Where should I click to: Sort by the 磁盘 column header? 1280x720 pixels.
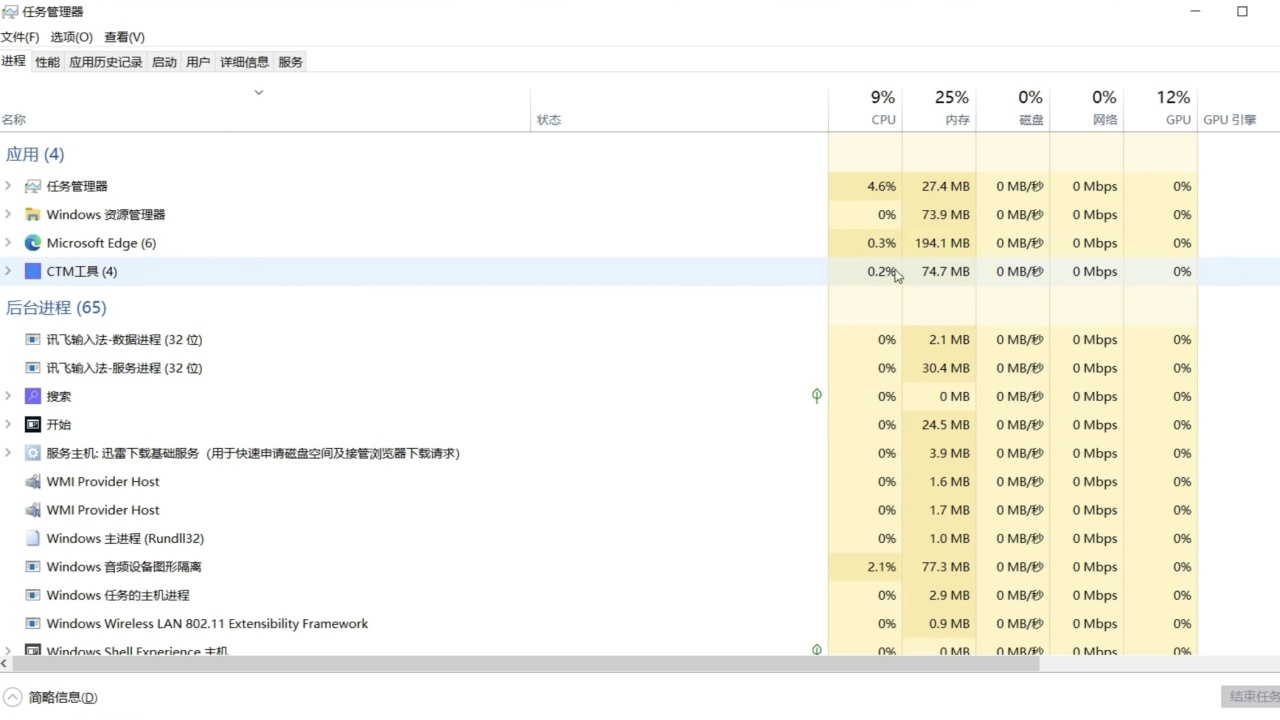(1013, 109)
